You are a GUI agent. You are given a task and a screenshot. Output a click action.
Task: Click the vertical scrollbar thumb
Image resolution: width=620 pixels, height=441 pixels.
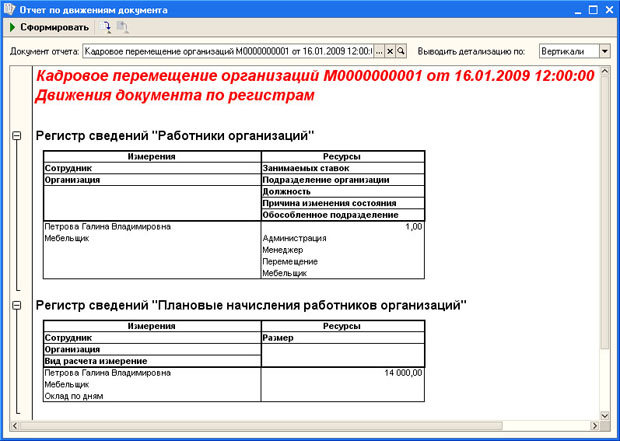coord(605,212)
